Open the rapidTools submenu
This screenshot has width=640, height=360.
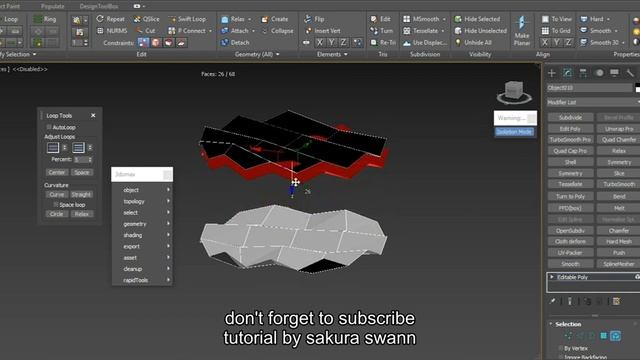pos(142,280)
